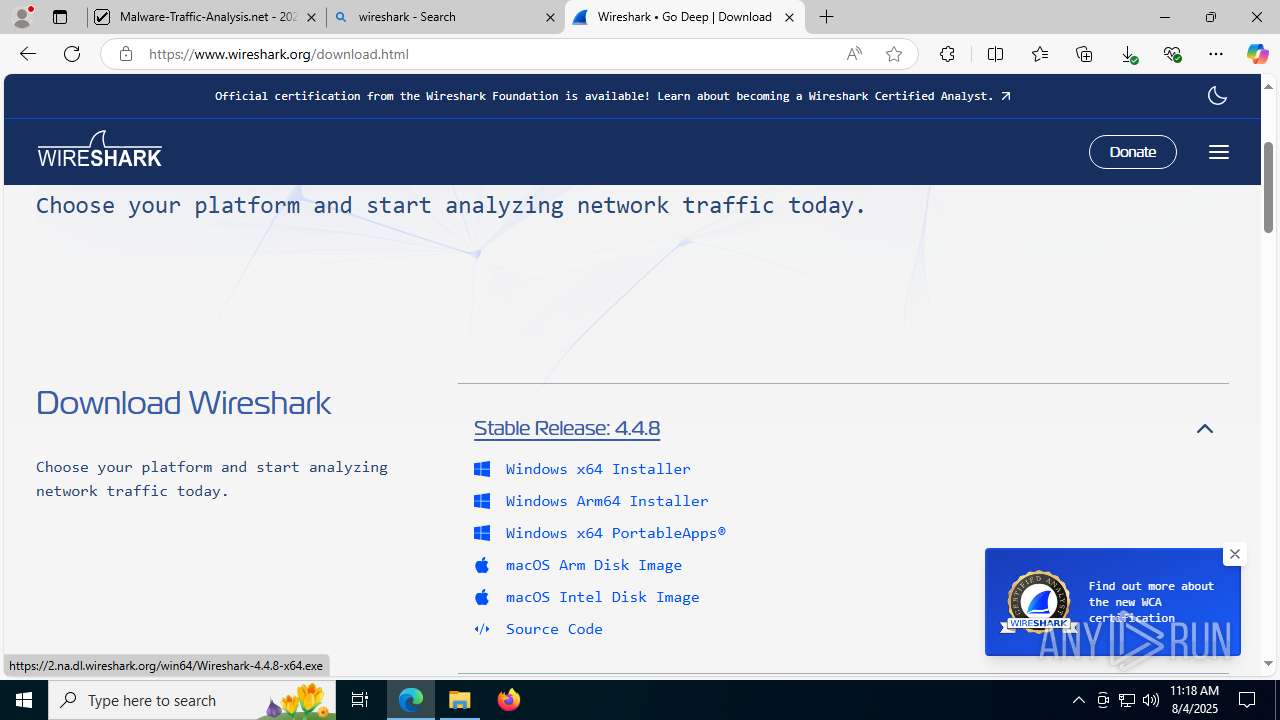Open a new browser tab
Viewport: 1280px width, 720px height.
(x=826, y=17)
